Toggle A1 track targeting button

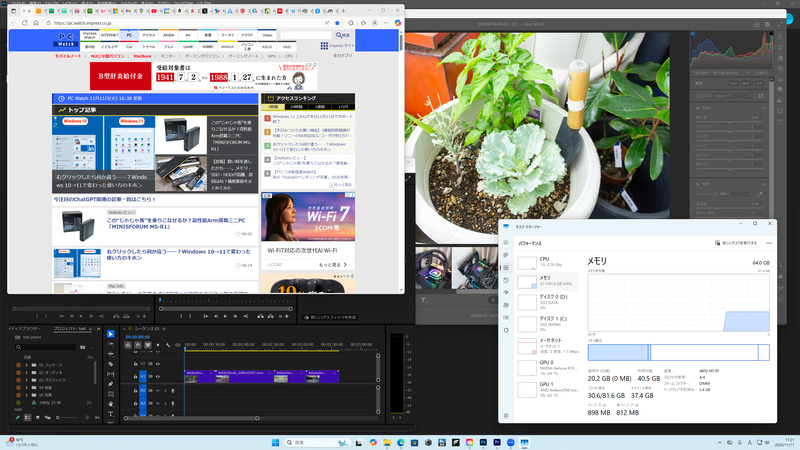click(143, 391)
